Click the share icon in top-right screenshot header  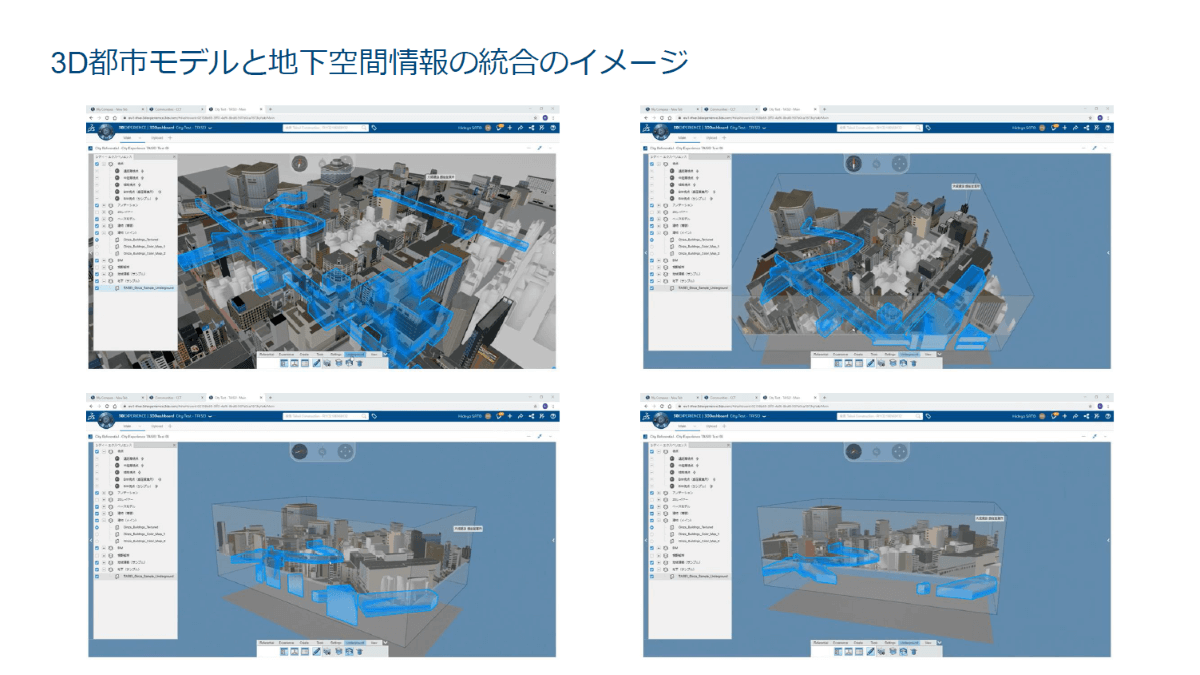pos(1088,128)
